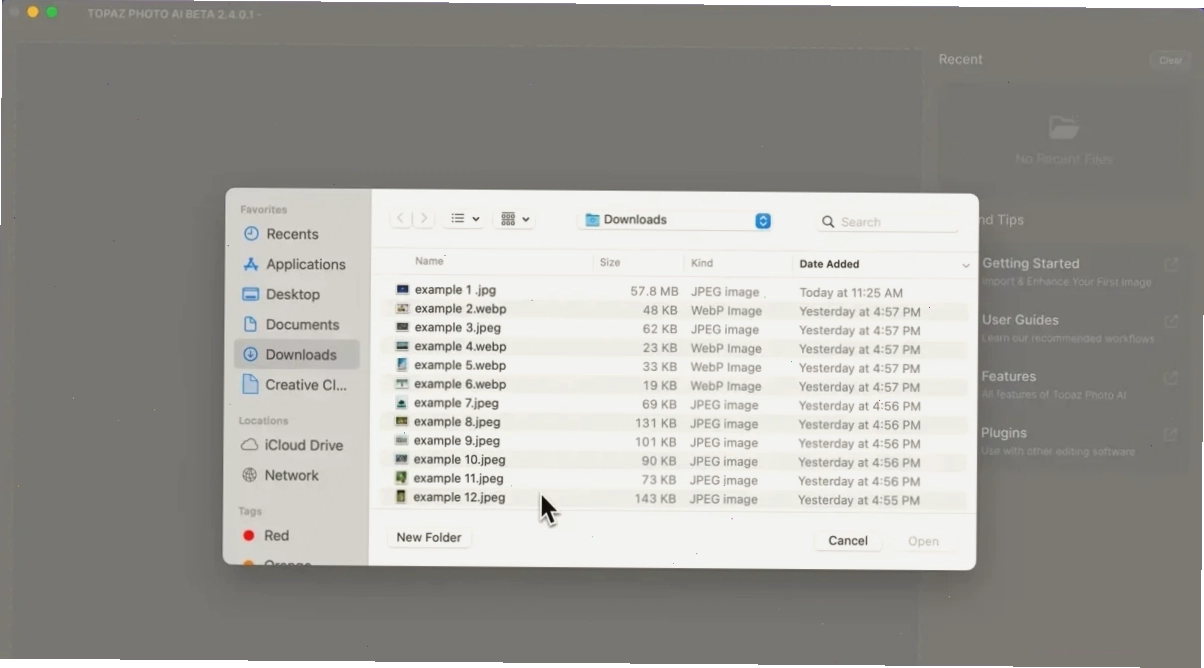Image resolution: width=1204 pixels, height=668 pixels.
Task: Choose the Red tag
Action: click(266, 536)
